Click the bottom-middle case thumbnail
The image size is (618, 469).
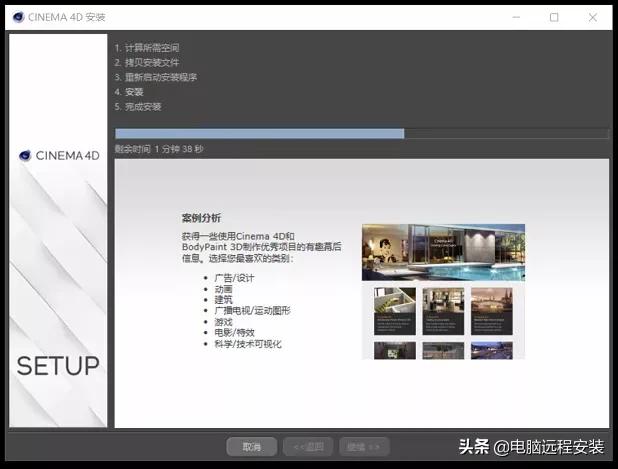(x=443, y=350)
